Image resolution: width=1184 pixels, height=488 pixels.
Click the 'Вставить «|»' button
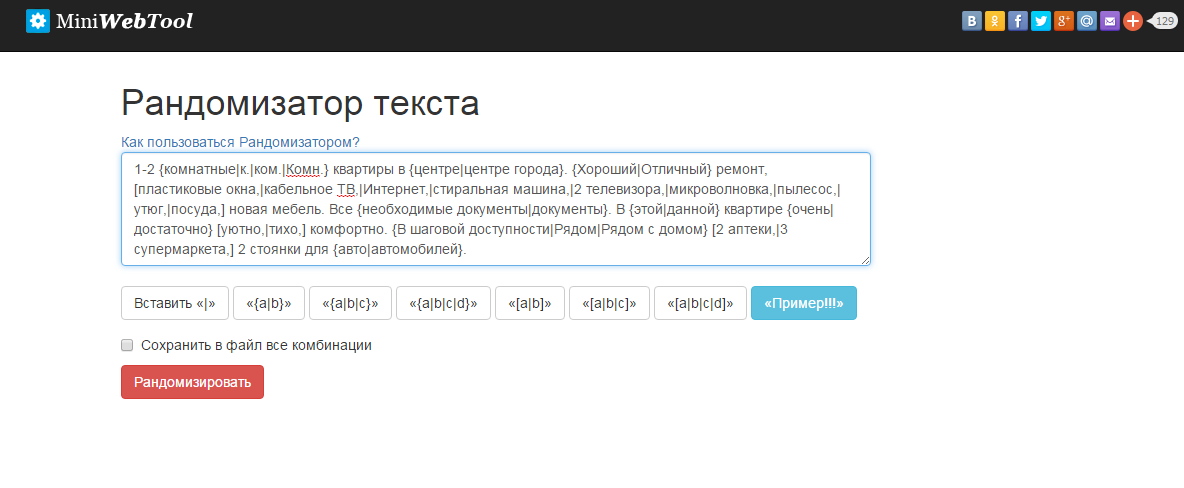(175, 303)
